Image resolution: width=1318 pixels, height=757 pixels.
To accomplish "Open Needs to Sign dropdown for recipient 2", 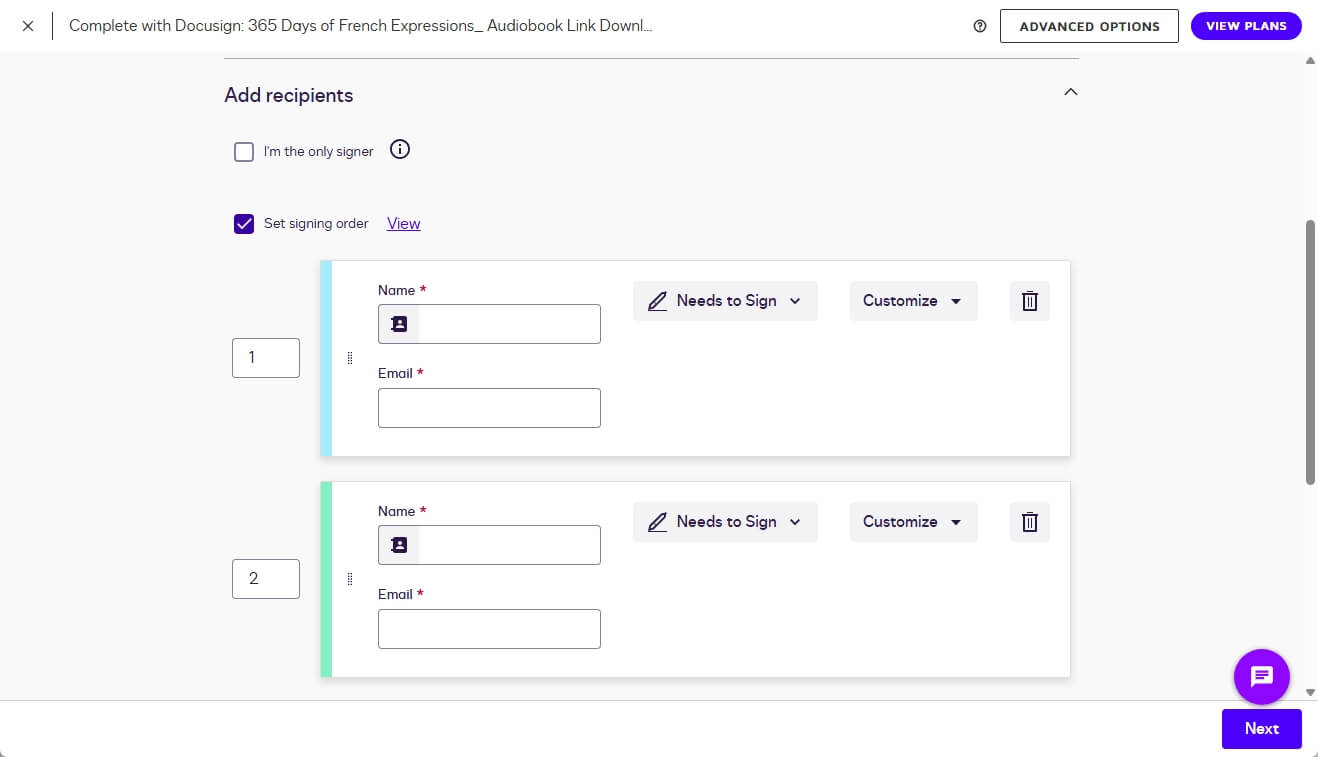I will [x=725, y=522].
